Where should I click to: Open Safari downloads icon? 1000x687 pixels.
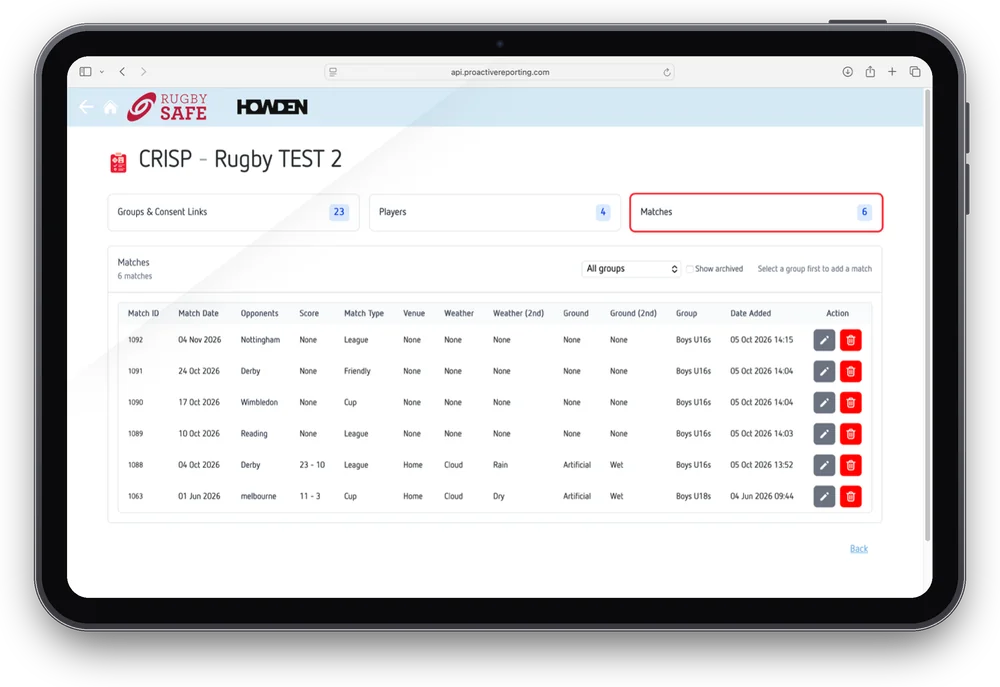(848, 71)
